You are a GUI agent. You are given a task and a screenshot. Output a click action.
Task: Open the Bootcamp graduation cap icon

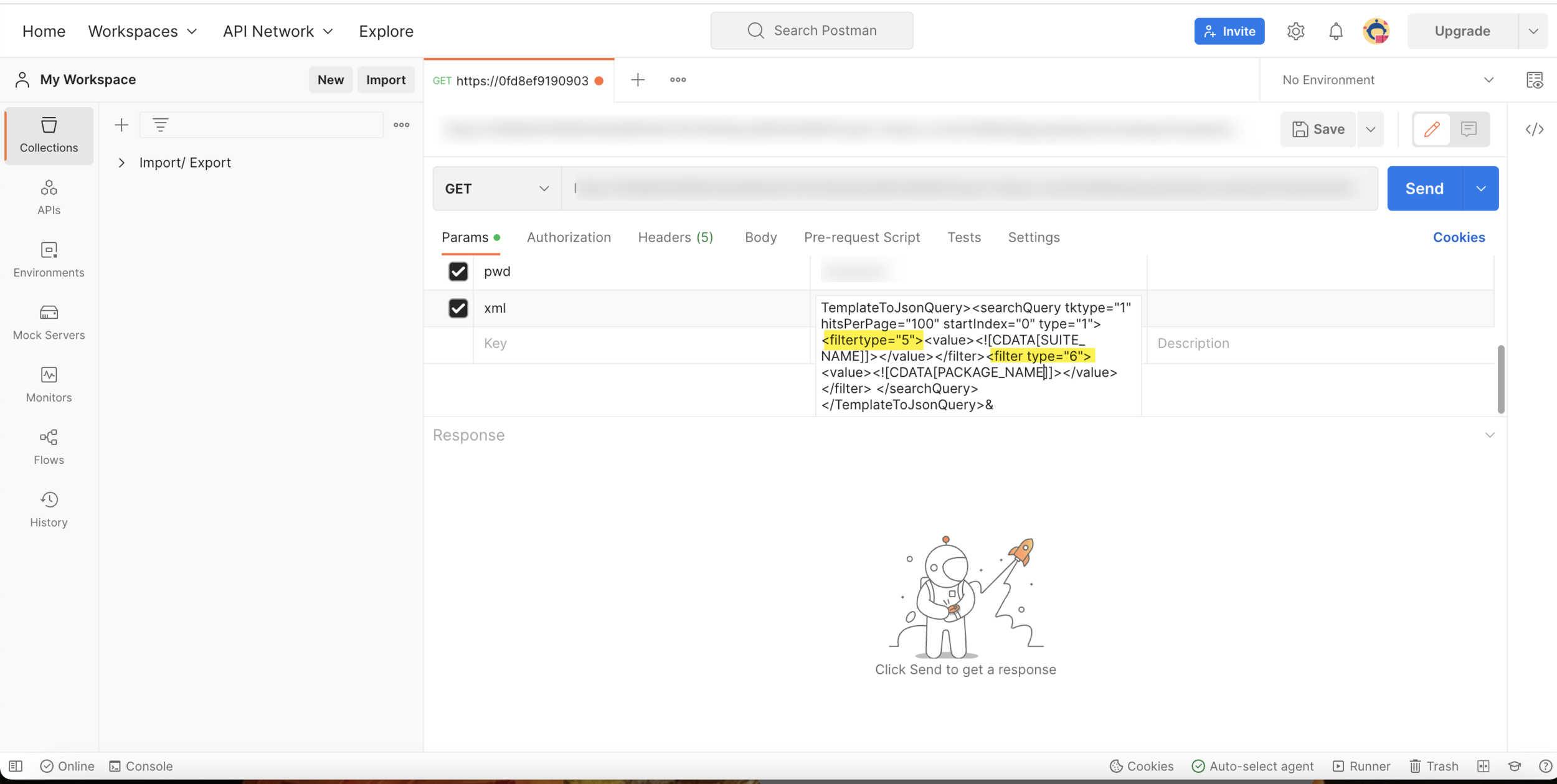pyautogui.click(x=1515, y=766)
